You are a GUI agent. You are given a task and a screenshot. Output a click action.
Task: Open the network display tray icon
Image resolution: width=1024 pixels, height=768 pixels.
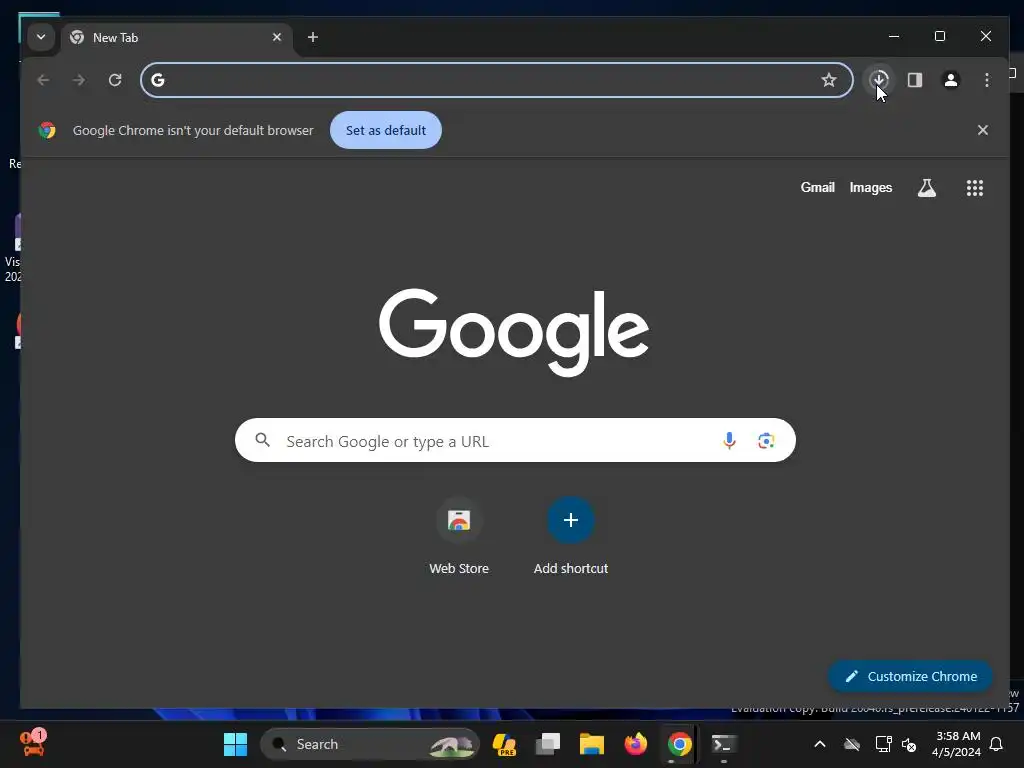pyautogui.click(x=883, y=744)
